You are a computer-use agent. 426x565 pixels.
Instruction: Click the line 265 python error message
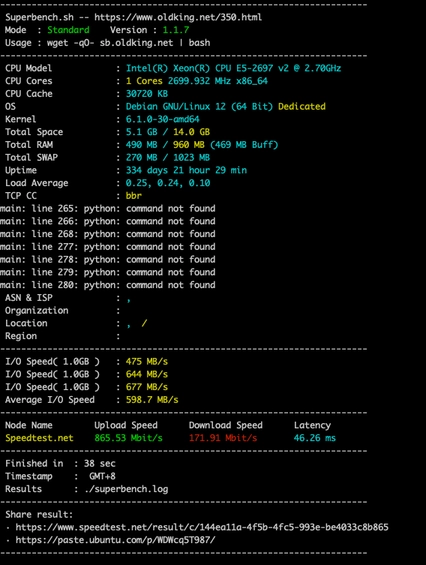tap(107, 208)
